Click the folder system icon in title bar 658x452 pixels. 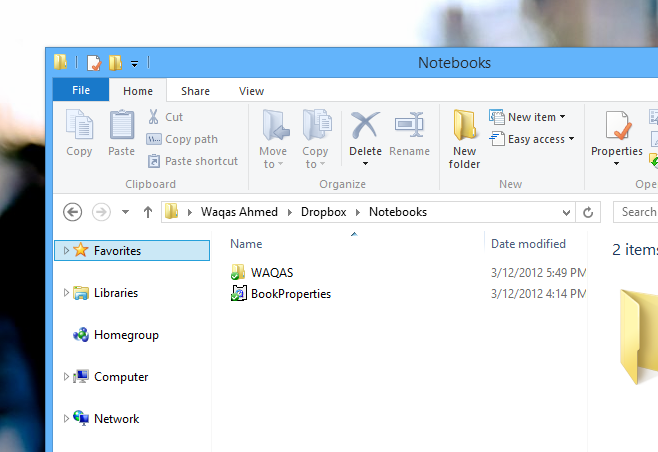tap(60, 62)
